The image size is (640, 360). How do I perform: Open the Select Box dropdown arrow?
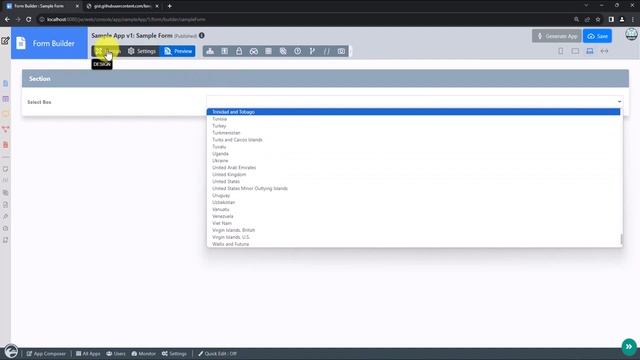[619, 102]
